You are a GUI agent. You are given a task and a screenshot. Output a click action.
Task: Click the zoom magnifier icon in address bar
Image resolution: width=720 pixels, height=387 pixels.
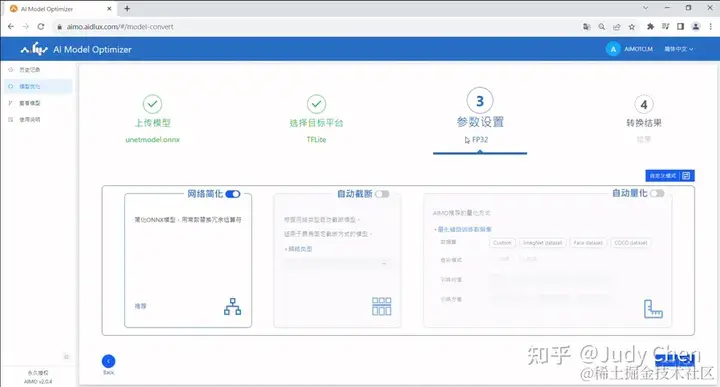pyautogui.click(x=602, y=27)
